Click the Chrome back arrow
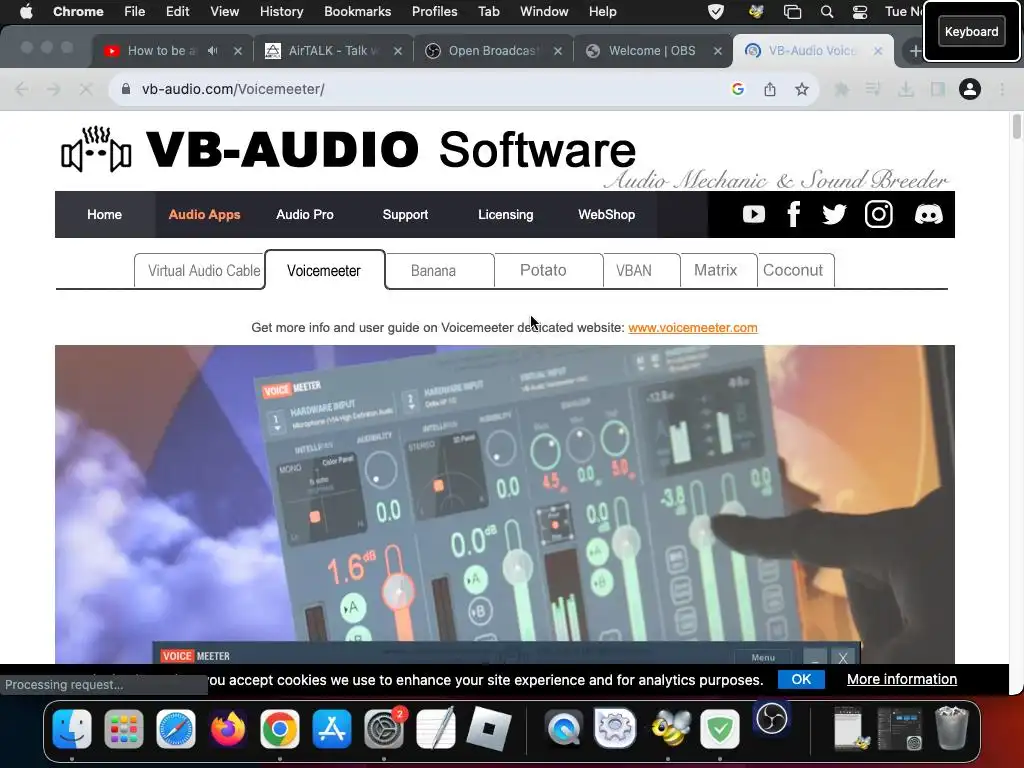Viewport: 1024px width, 768px height. pos(22,89)
